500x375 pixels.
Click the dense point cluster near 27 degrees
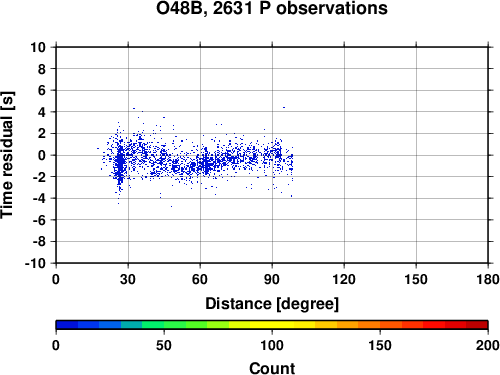(x=120, y=163)
